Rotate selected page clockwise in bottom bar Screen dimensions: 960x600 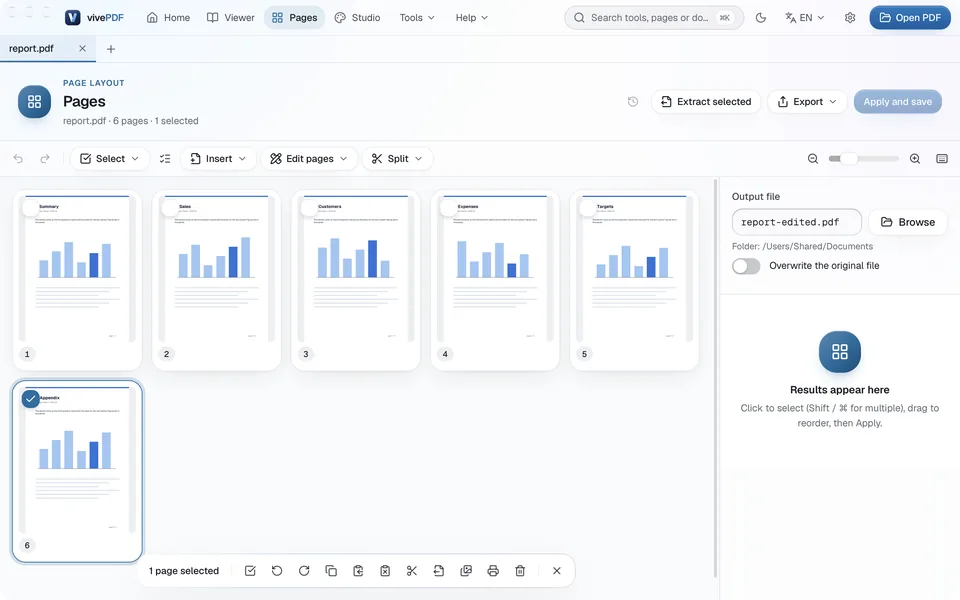(x=304, y=571)
